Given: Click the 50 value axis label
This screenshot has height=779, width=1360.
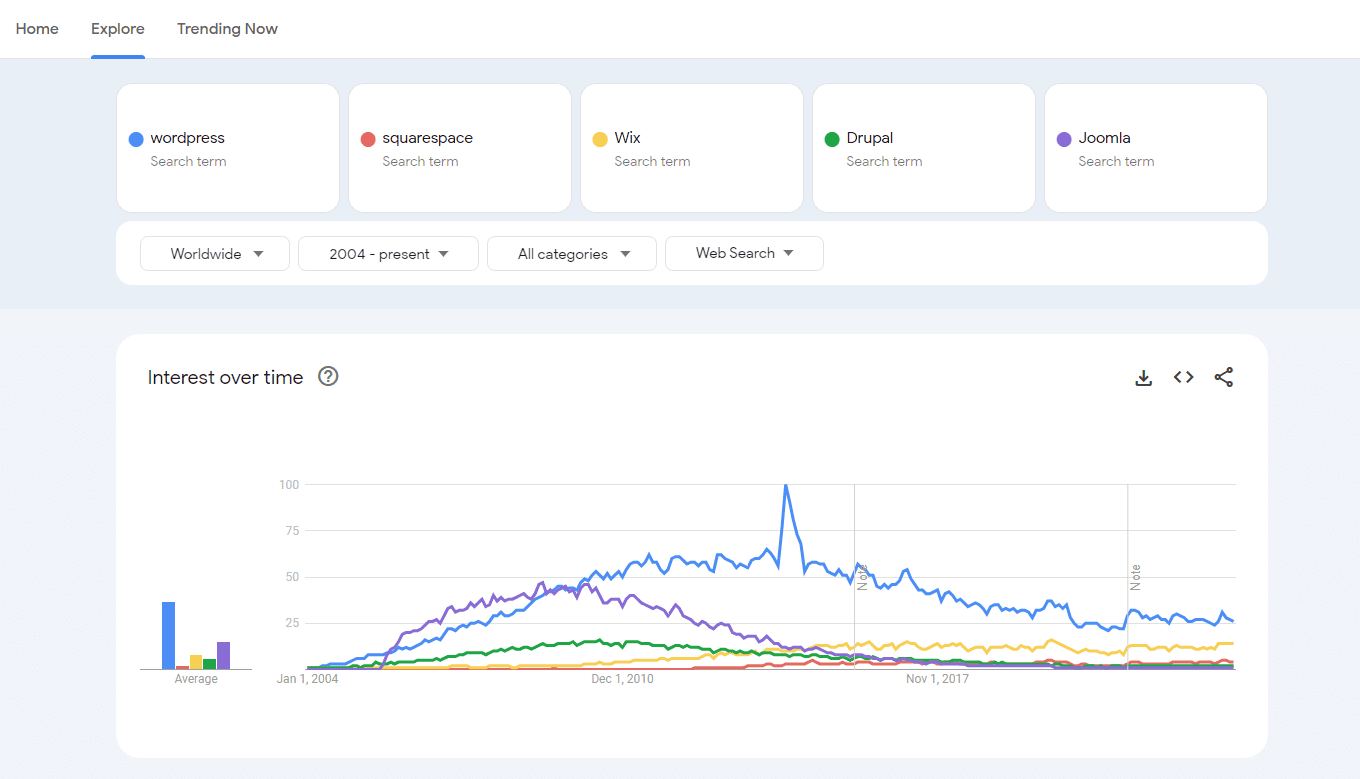Looking at the screenshot, I should click(292, 577).
